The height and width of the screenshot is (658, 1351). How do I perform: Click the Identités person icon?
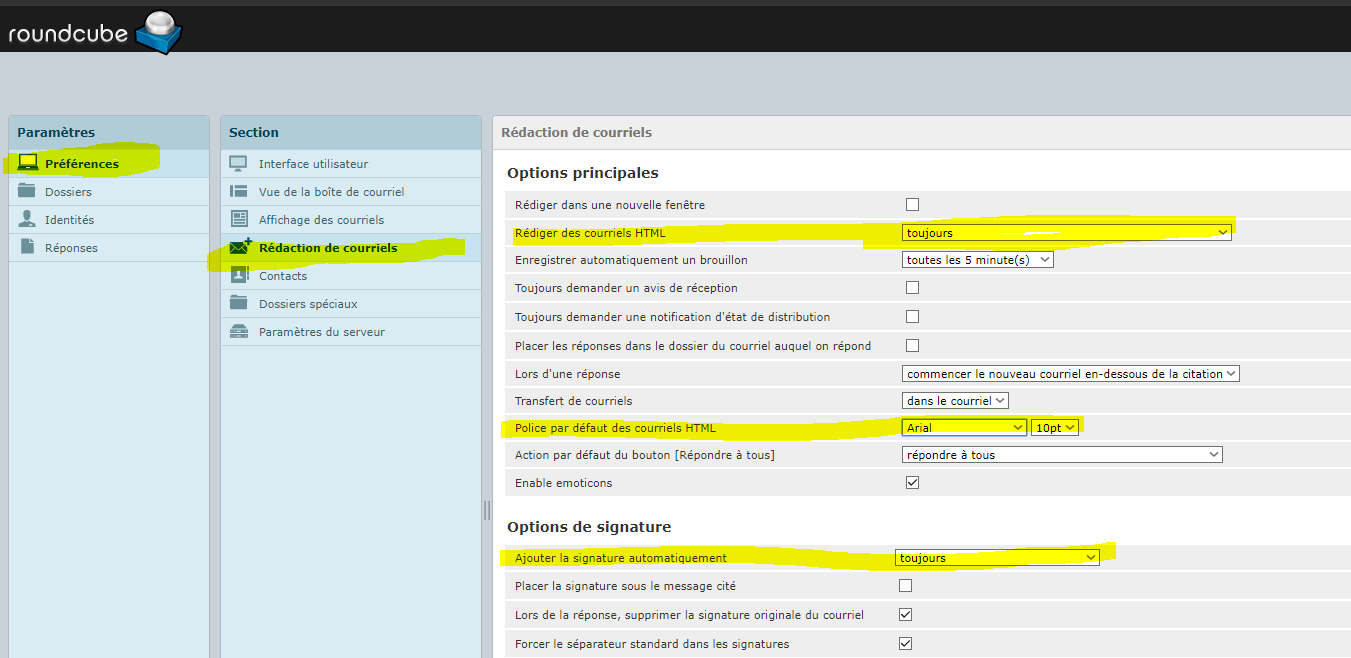click(x=28, y=219)
